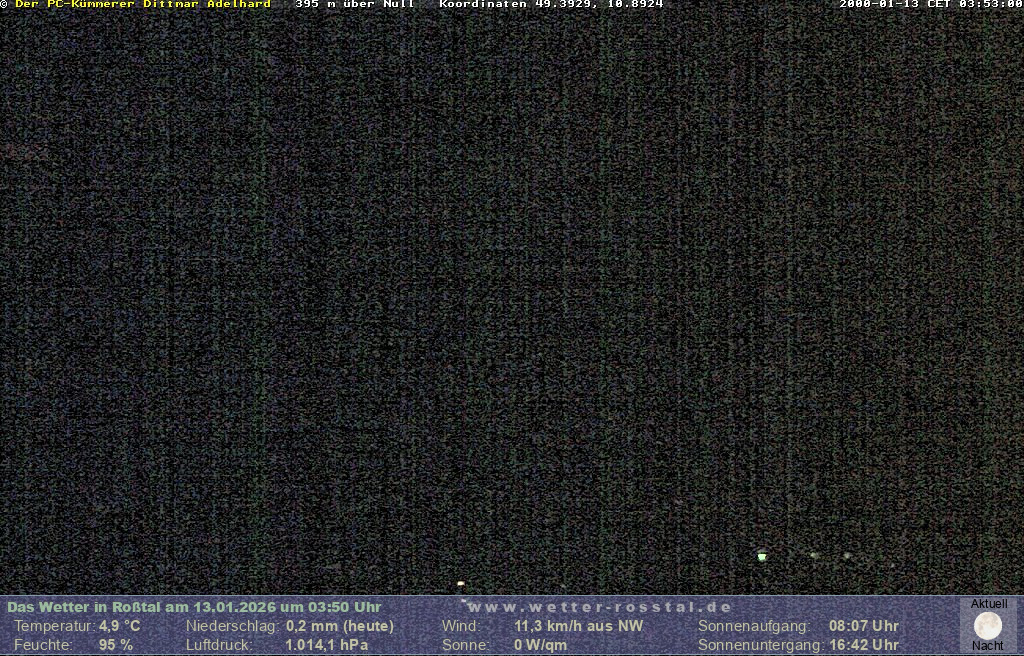The height and width of the screenshot is (656, 1024).
Task: Click the camera timestamp 2000-01-13 CET 03:53:00
Action: pos(930,5)
